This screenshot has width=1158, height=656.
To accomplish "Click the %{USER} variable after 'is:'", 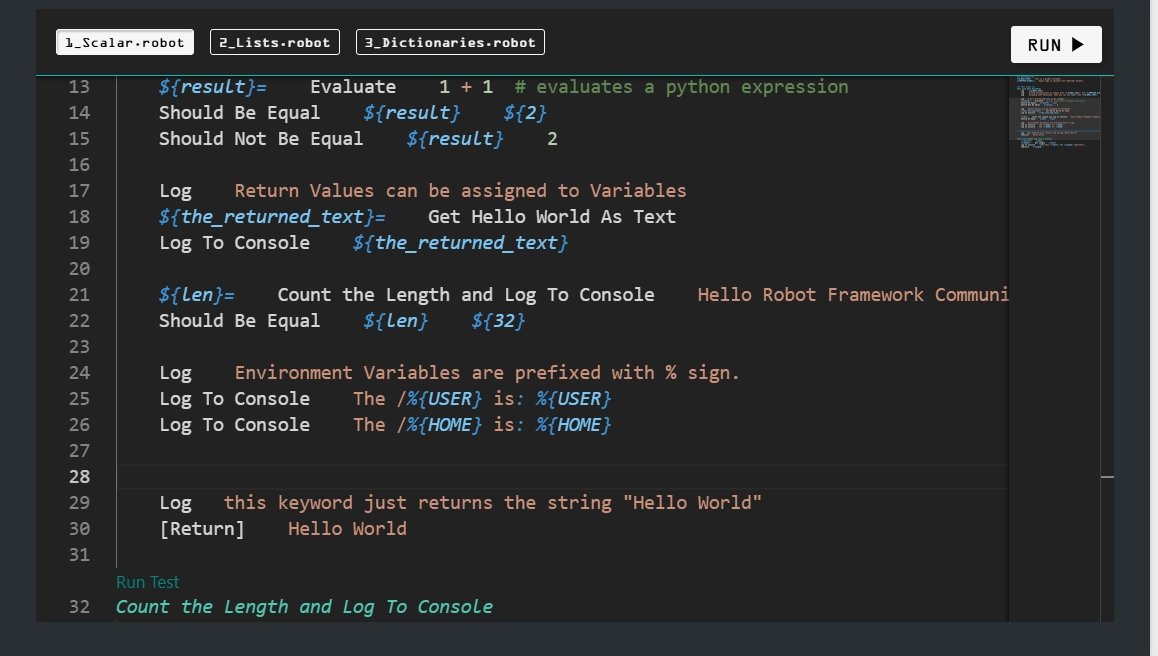I will (574, 399).
